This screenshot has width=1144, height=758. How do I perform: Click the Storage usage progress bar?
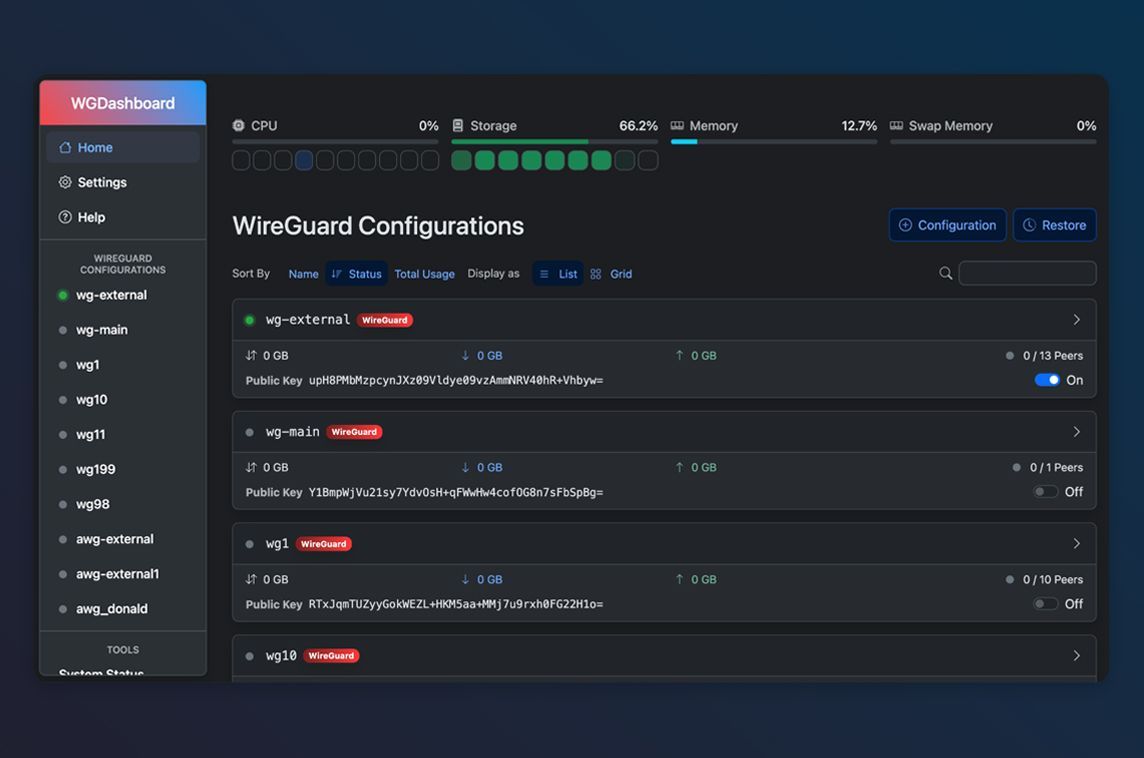coord(554,142)
